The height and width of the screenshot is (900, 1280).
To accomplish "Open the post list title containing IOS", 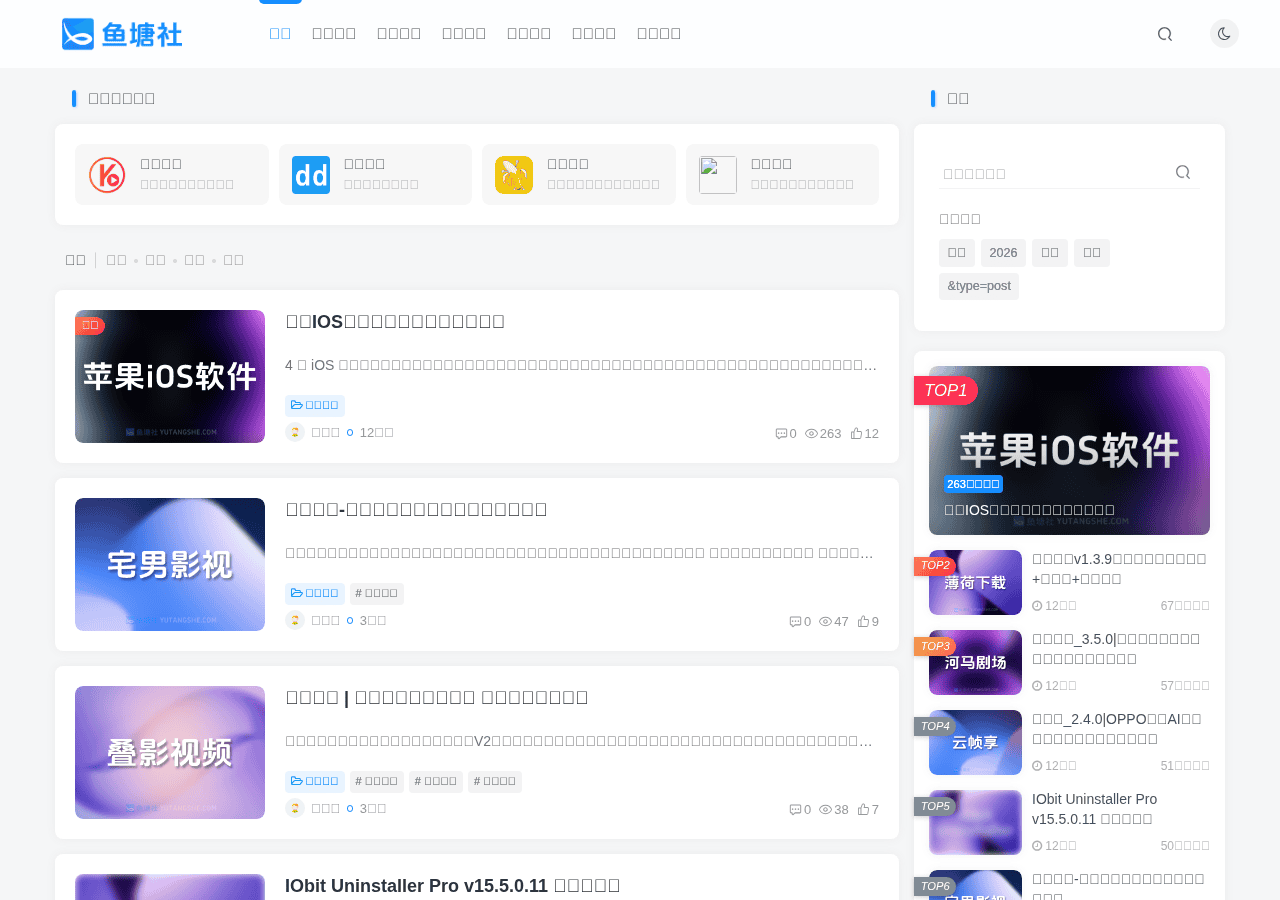I will 395,321.
